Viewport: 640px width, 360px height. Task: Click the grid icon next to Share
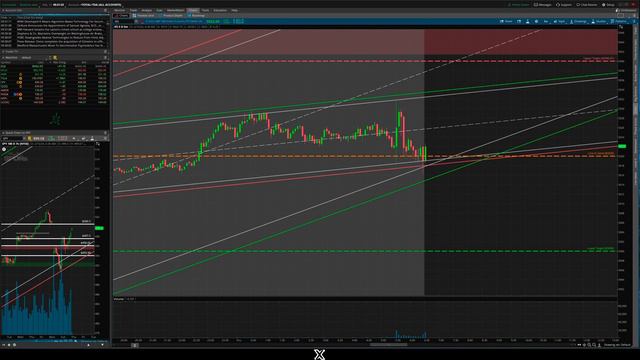(519, 21)
